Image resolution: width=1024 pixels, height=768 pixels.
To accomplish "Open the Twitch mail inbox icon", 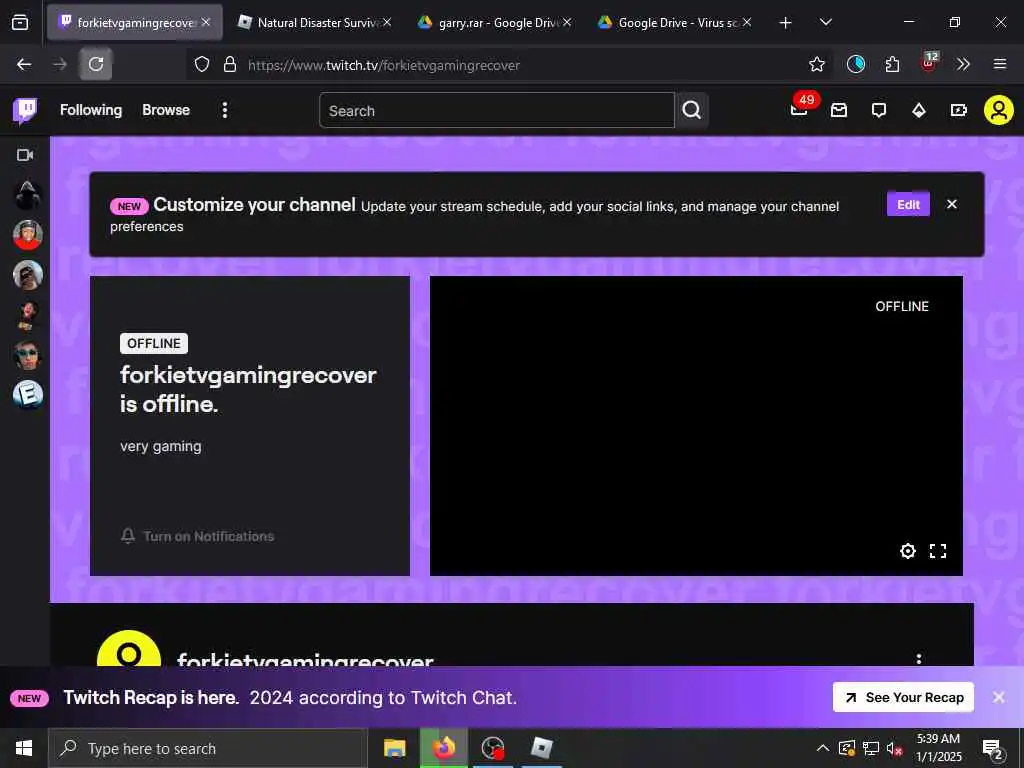I will coord(839,110).
